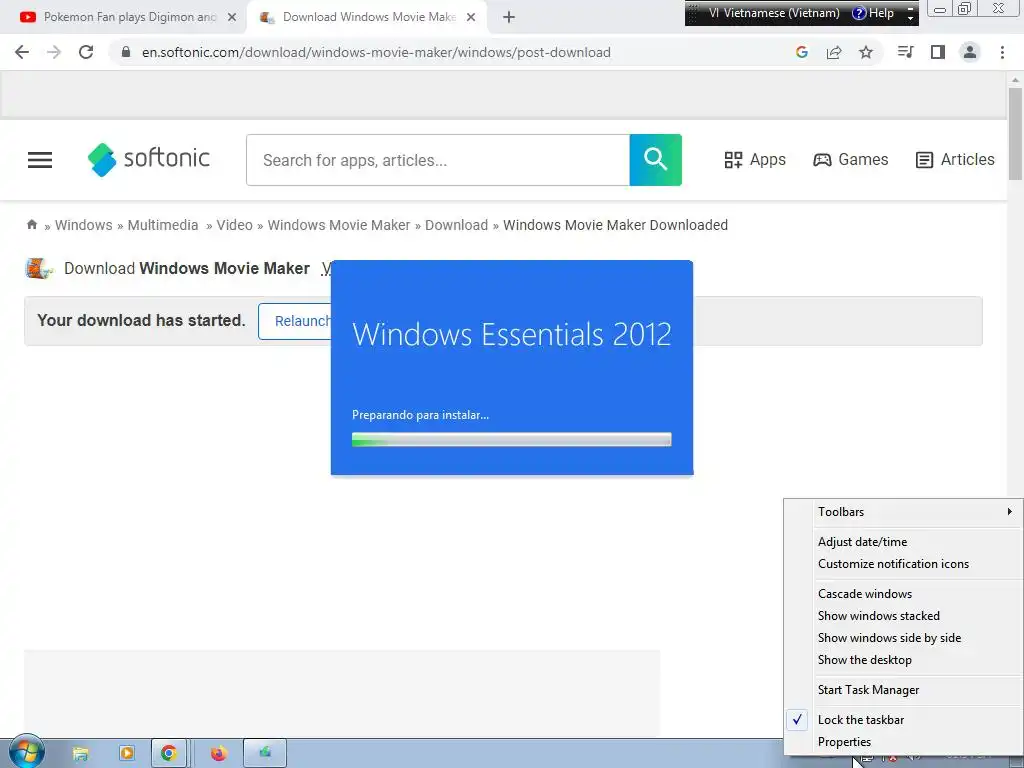This screenshot has height=768, width=1024.
Task: Click the Chrome forward arrow
Action: (54, 52)
